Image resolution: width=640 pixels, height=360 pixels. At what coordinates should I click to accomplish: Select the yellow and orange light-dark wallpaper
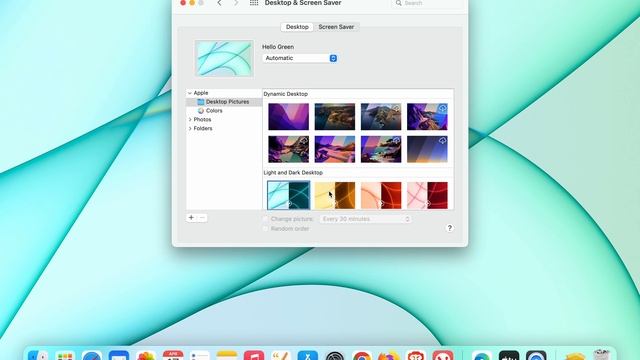coord(335,196)
